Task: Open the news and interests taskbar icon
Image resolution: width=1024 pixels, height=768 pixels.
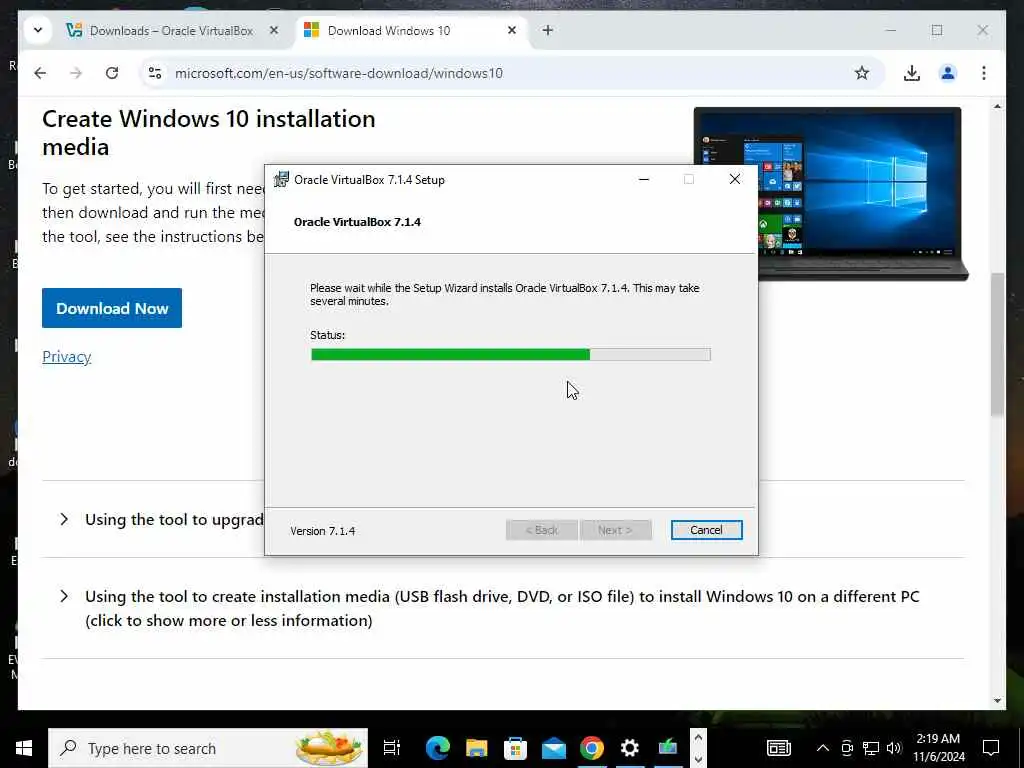Action: coord(778,748)
